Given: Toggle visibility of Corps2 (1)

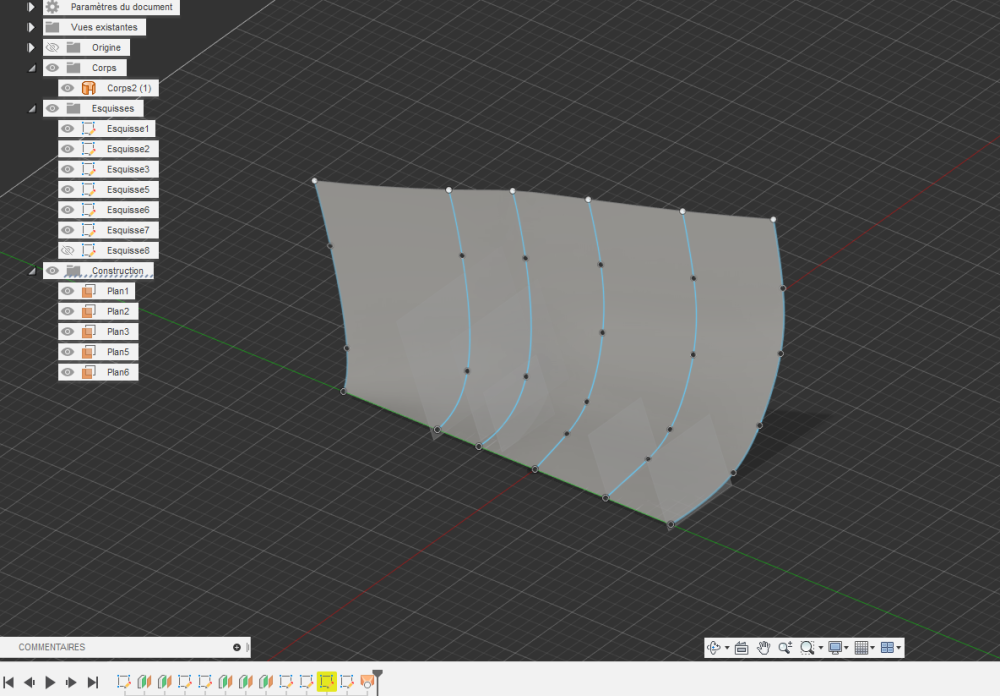Looking at the screenshot, I should [68, 88].
